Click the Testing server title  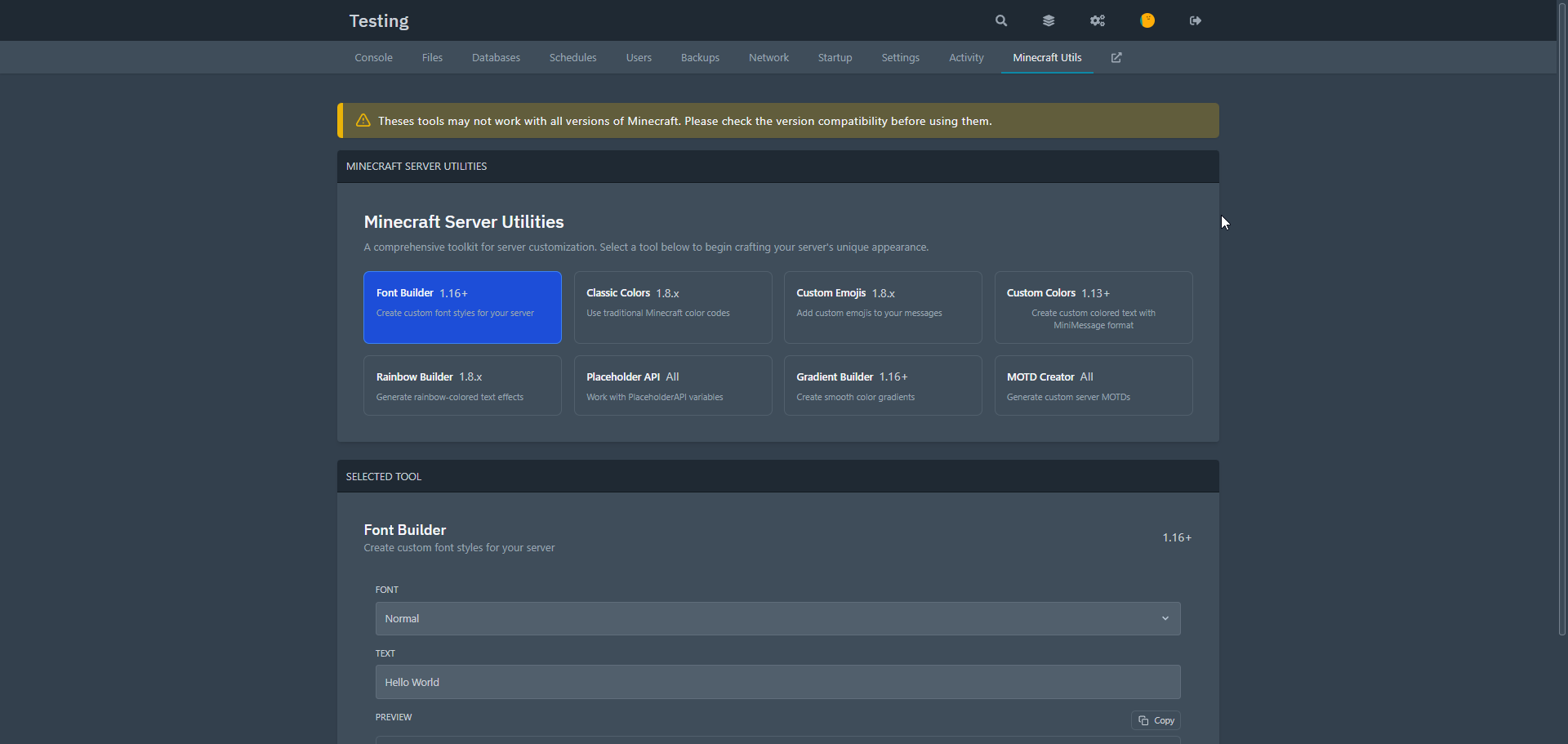click(x=379, y=20)
